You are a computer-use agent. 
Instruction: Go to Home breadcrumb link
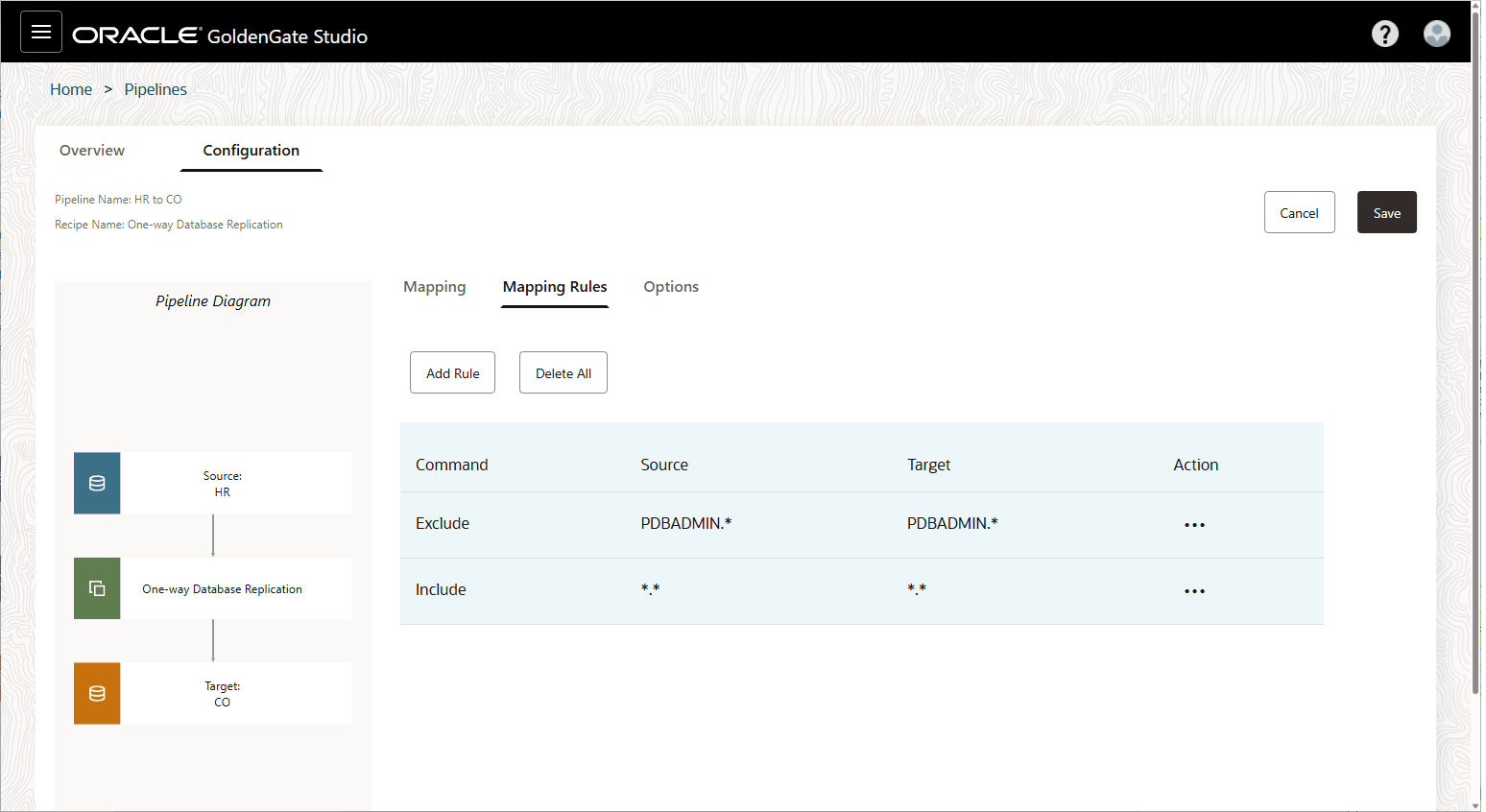pos(71,89)
